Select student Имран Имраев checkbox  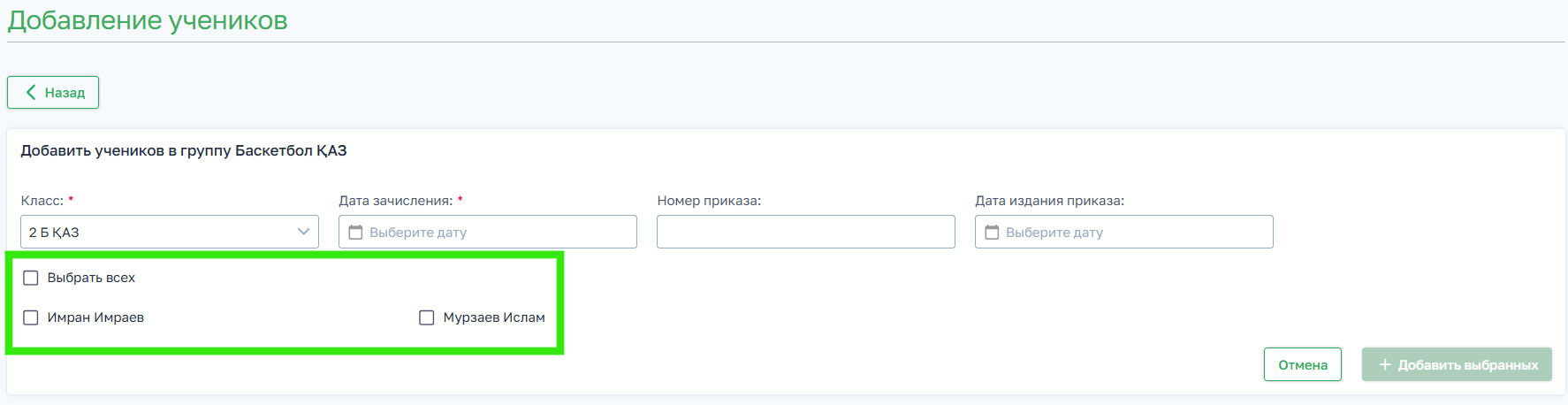31,317
